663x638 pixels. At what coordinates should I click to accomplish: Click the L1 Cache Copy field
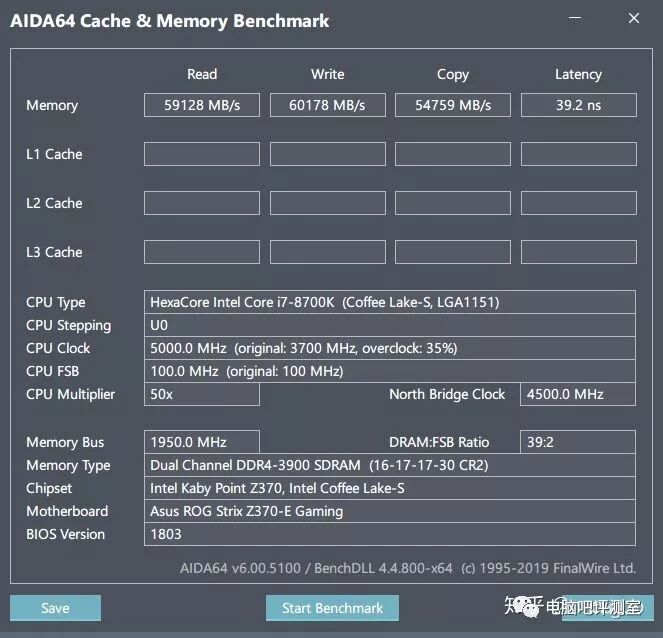(x=453, y=154)
